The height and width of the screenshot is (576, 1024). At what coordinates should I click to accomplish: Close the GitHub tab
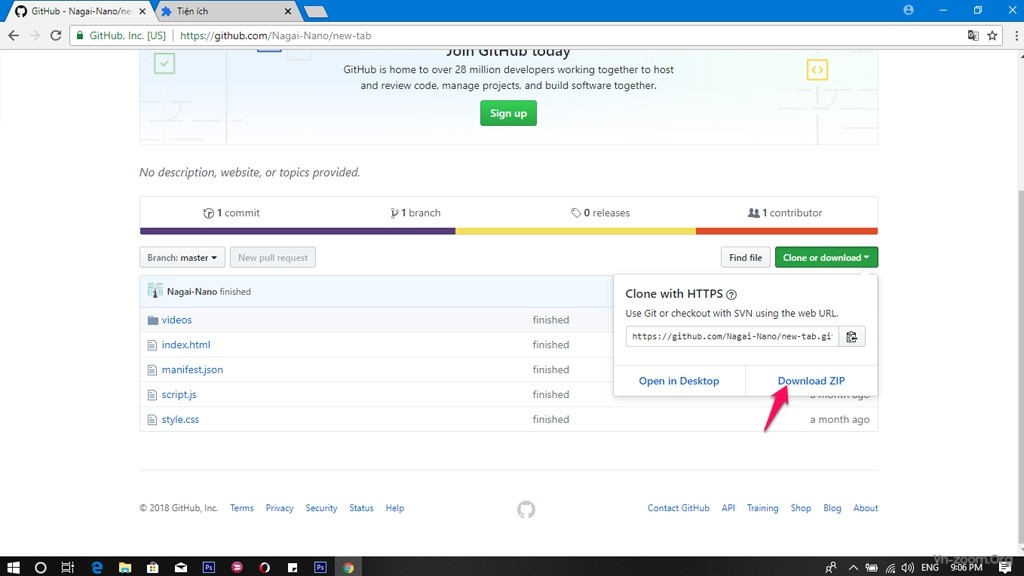coord(142,11)
